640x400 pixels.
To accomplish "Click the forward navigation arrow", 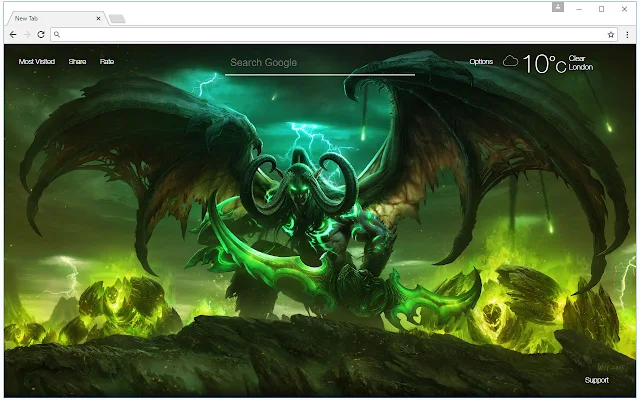I will point(27,35).
